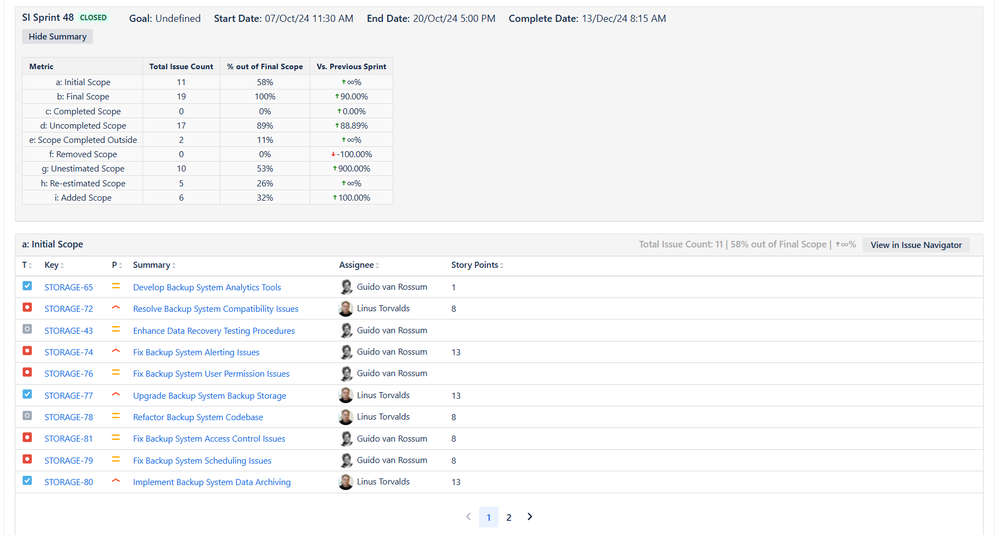Open Fix Backup System Alerting Issues link
The height and width of the screenshot is (535, 999).
(196, 352)
